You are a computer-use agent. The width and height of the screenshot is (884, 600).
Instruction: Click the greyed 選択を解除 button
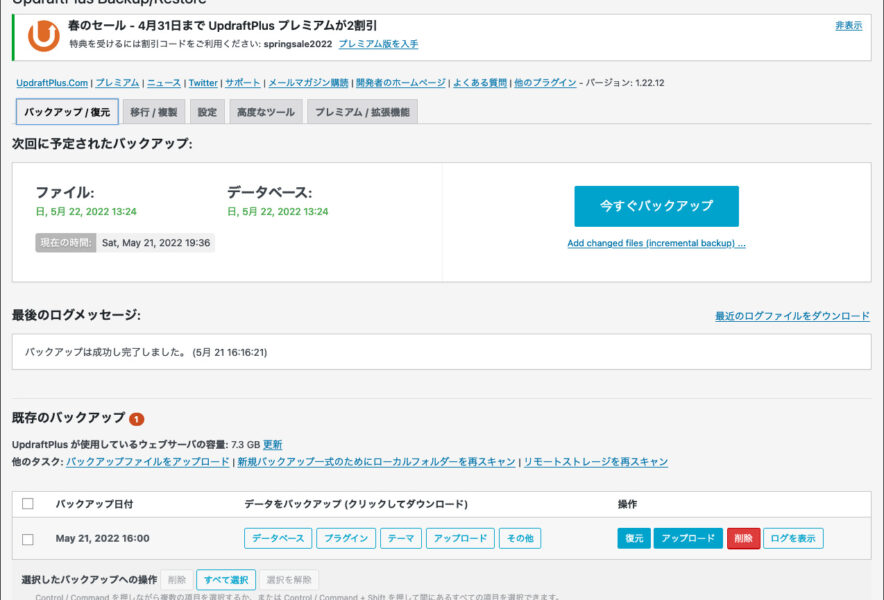click(x=289, y=580)
